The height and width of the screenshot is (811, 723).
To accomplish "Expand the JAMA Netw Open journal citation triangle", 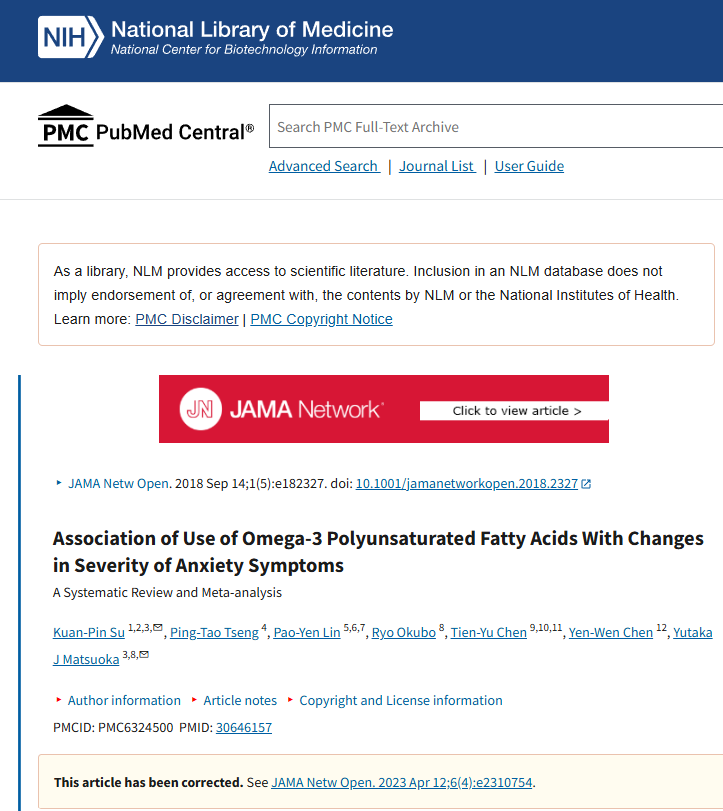I will [59, 483].
